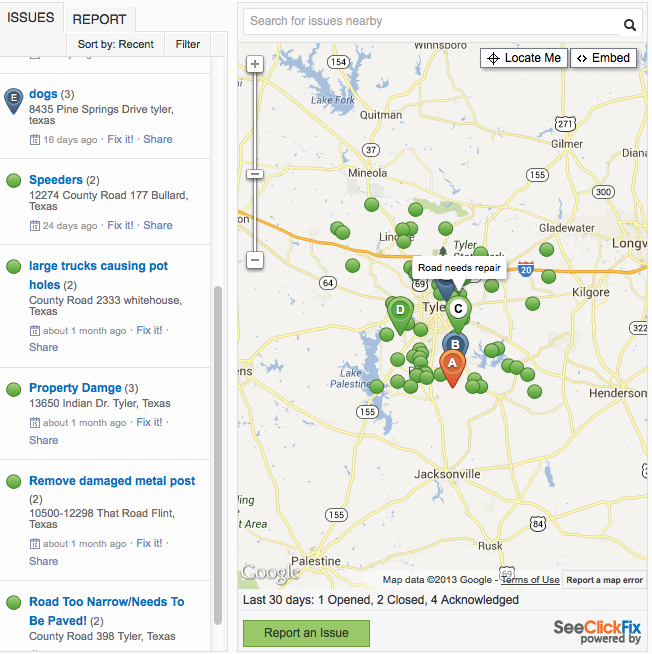Click green dot beside Property Damge issue
Image resolution: width=652 pixels, height=654 pixels.
(14, 389)
